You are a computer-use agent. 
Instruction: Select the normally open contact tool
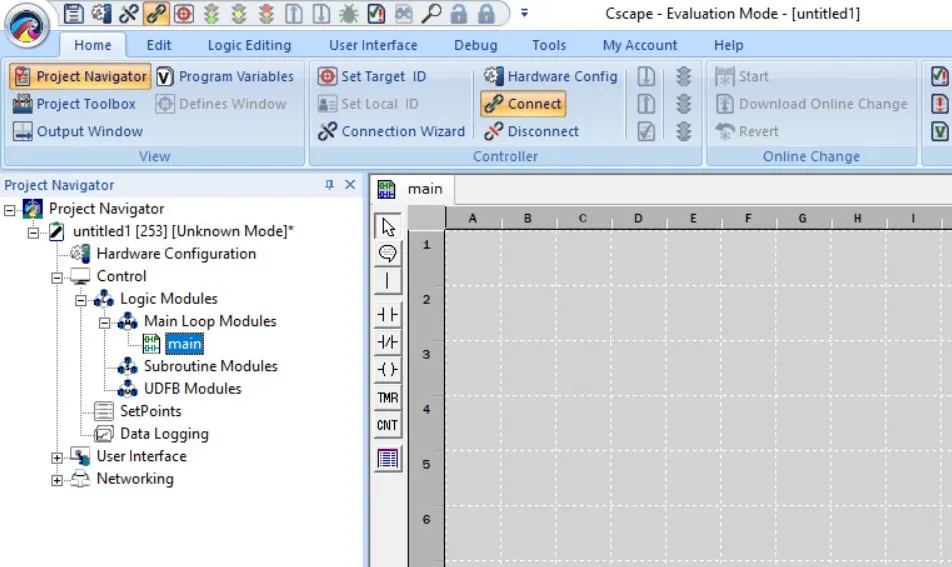(387, 314)
